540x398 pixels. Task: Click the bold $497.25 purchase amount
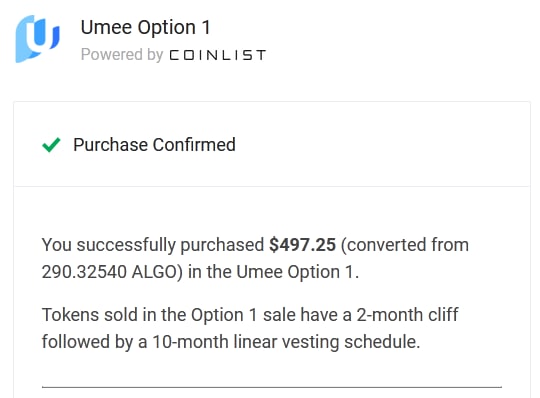302,245
